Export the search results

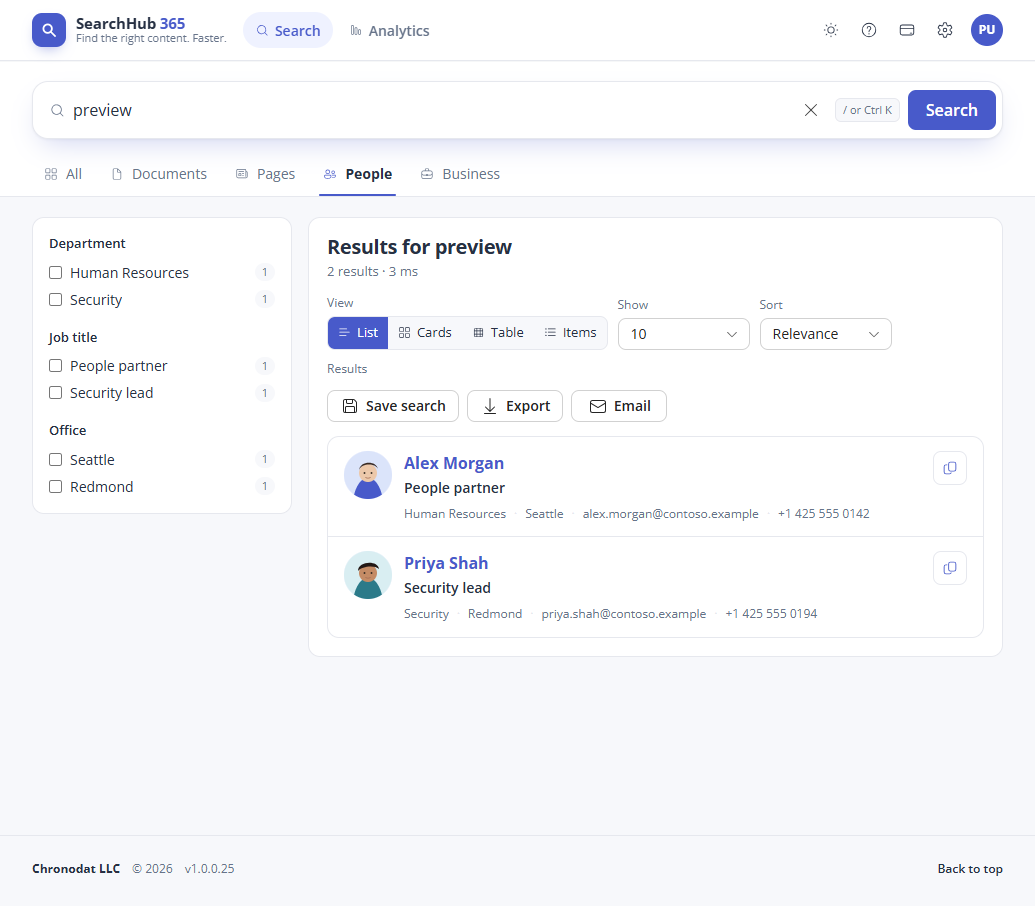515,406
